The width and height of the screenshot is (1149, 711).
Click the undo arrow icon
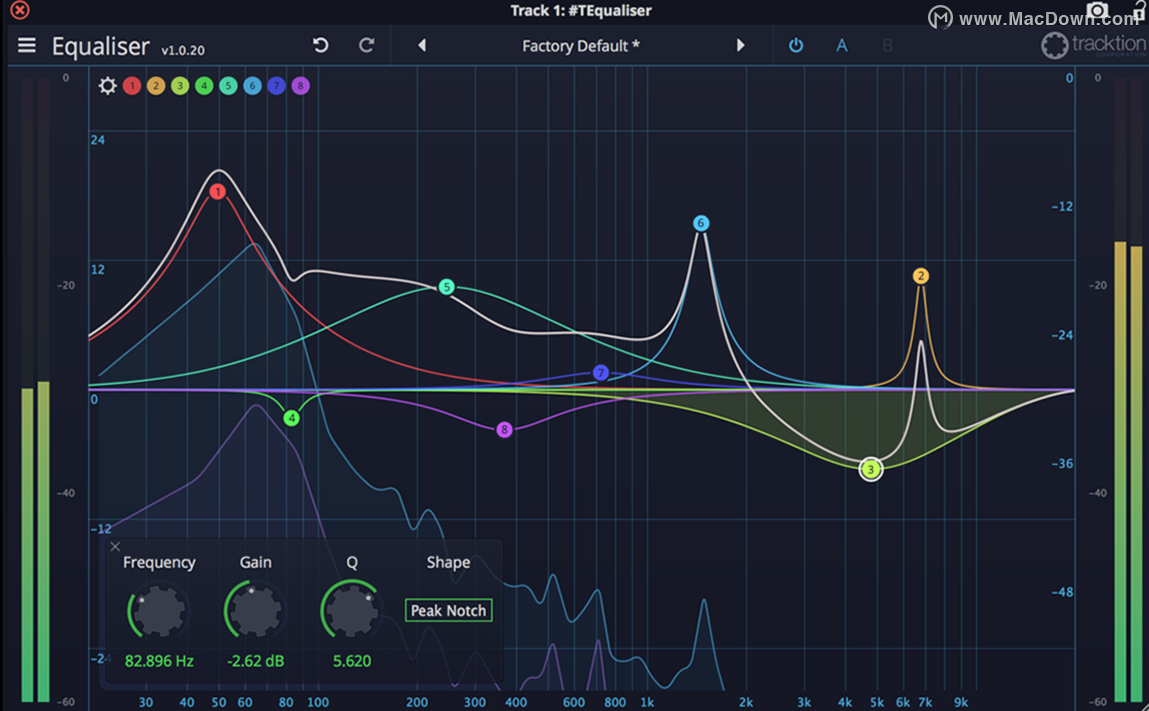tap(320, 46)
